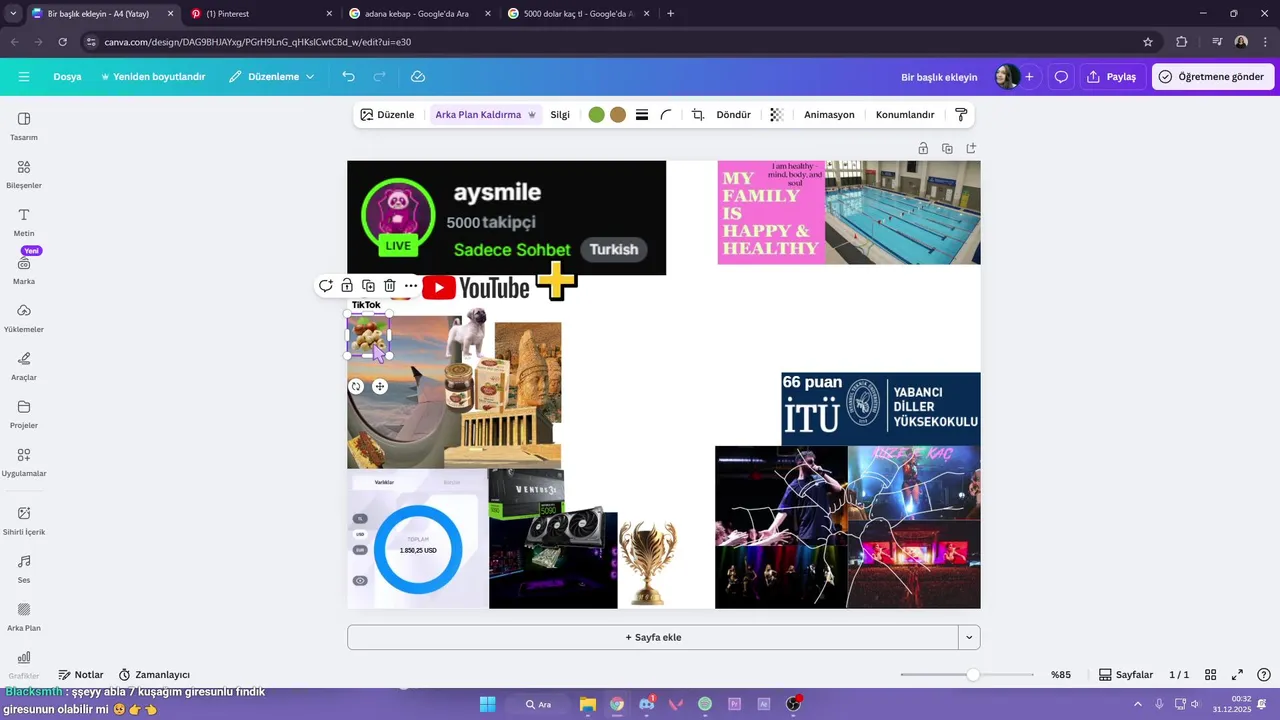Click the move handle below selection
Screen dimensions: 1280x720
coord(380,386)
